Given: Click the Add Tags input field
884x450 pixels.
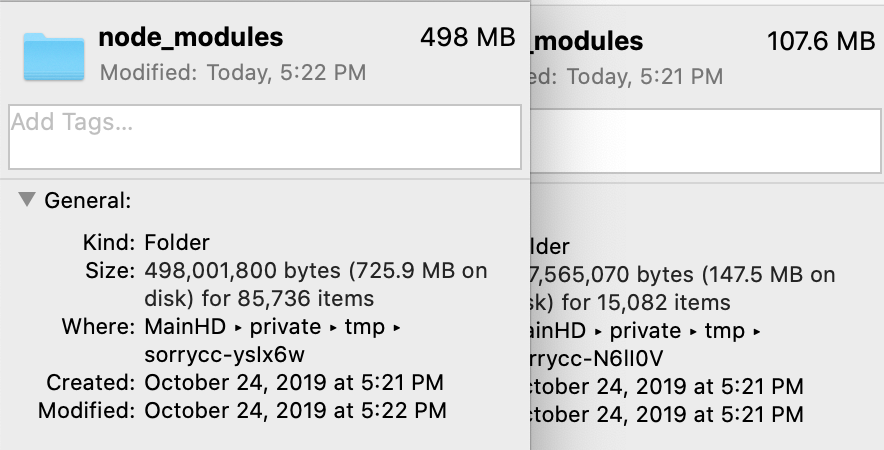Looking at the screenshot, I should (264, 137).
